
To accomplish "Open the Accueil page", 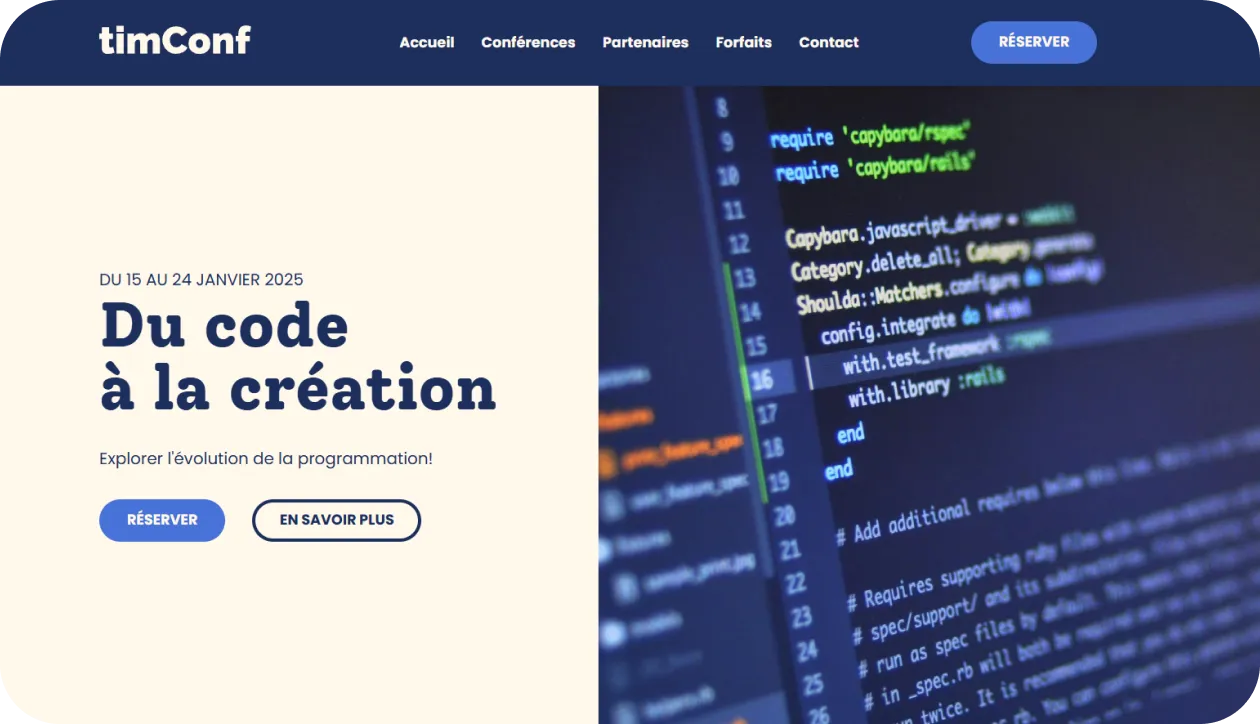I will point(427,42).
